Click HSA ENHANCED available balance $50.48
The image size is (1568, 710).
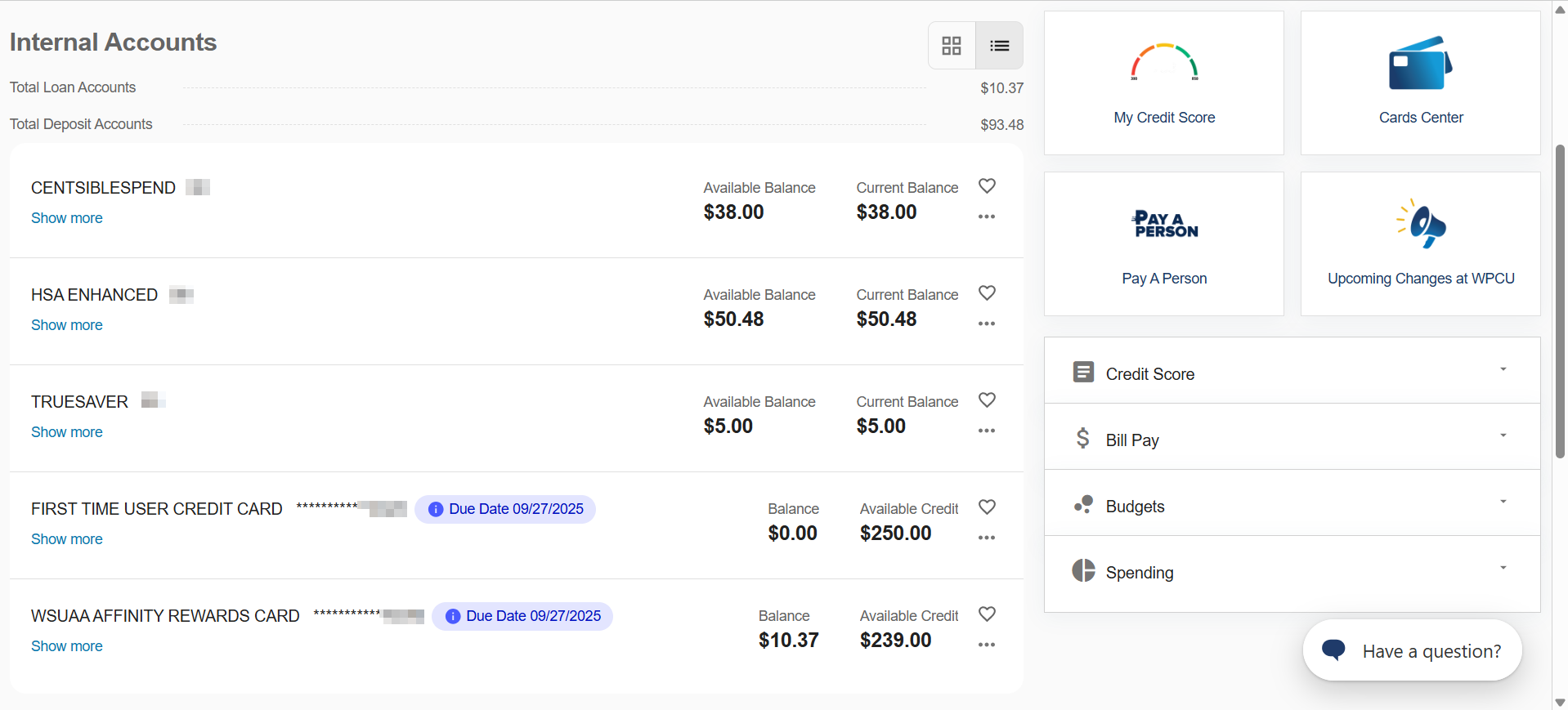click(733, 319)
